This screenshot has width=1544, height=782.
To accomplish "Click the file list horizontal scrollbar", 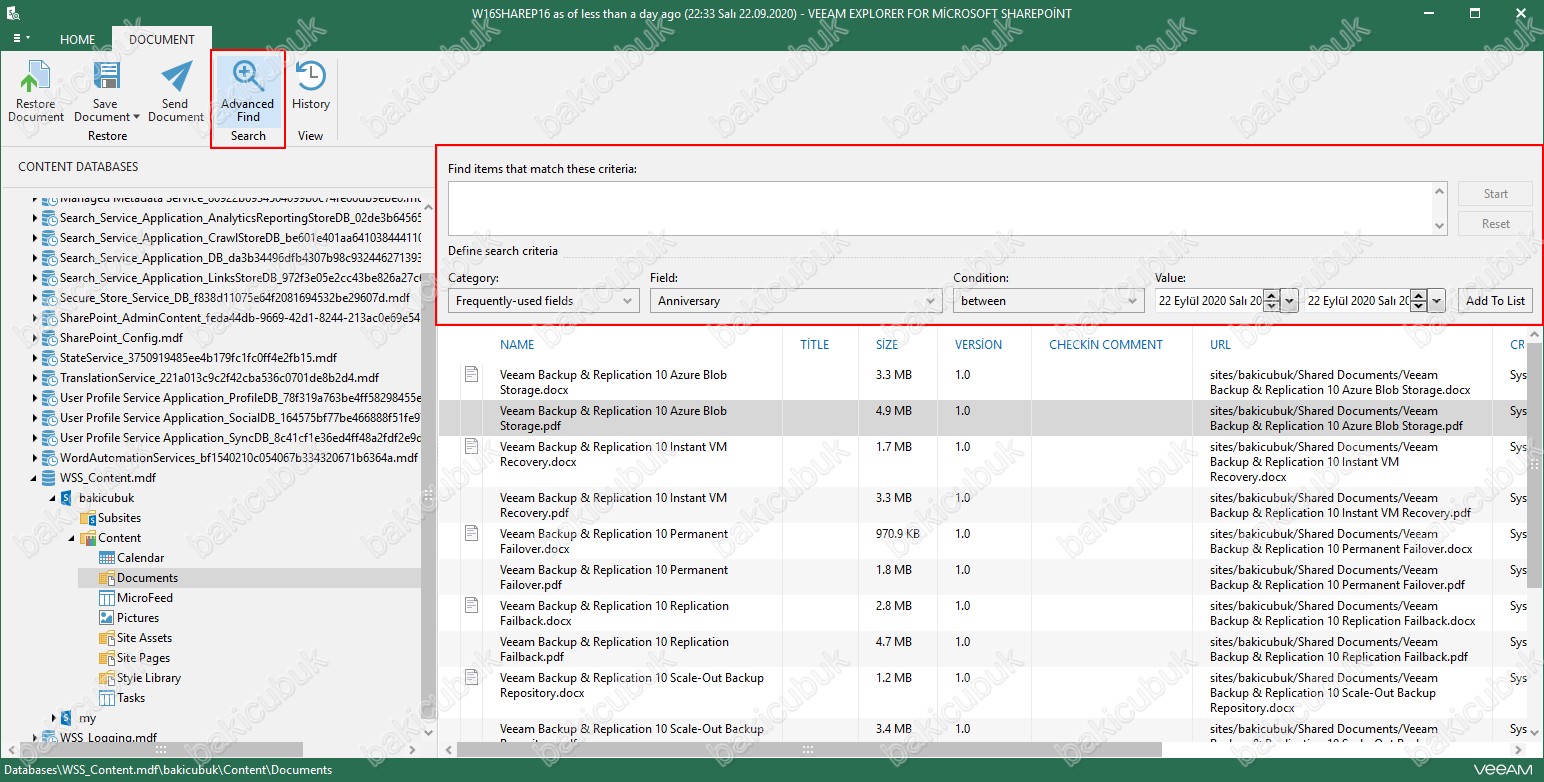I will pyautogui.click(x=807, y=749).
